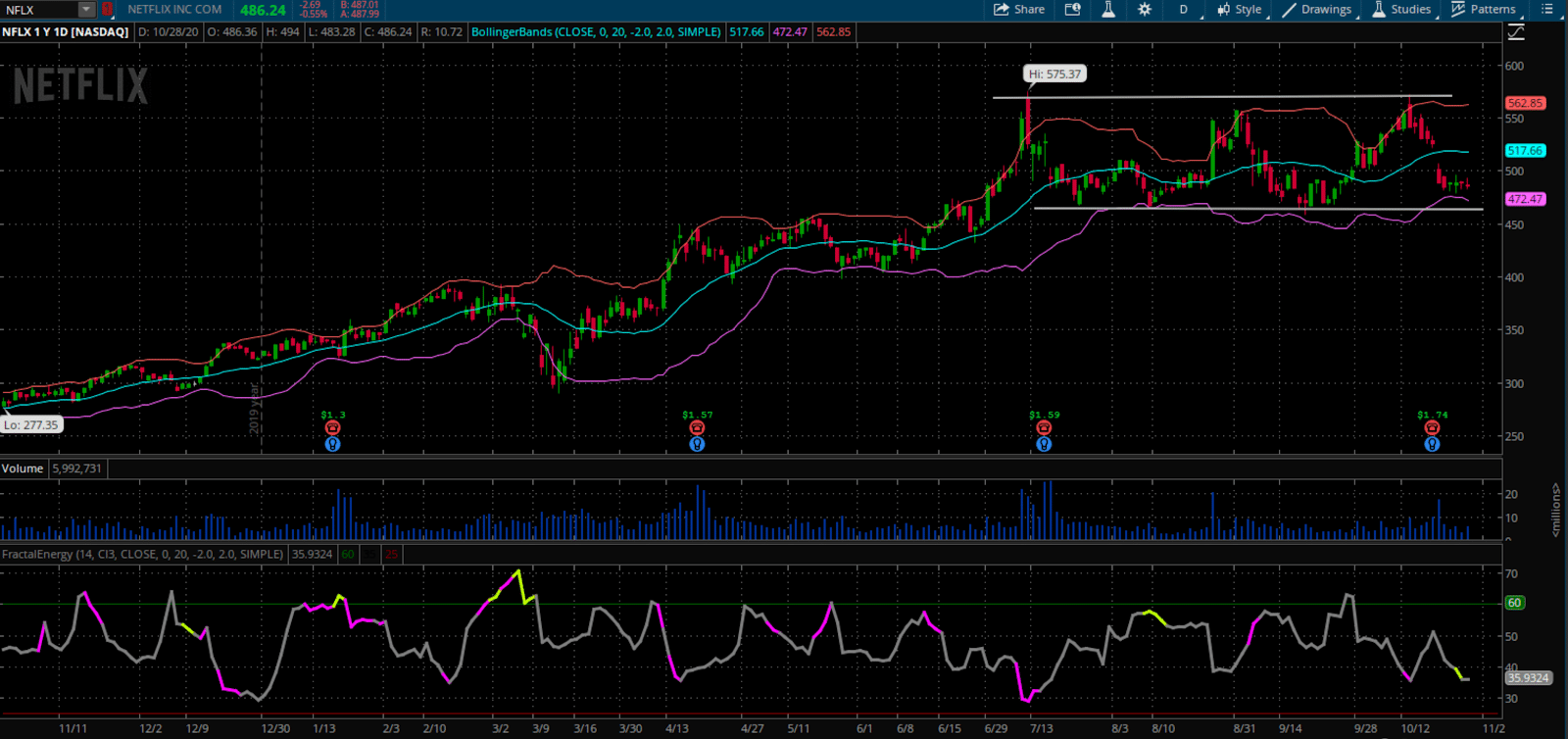Open the Patterns menu

1483,10
